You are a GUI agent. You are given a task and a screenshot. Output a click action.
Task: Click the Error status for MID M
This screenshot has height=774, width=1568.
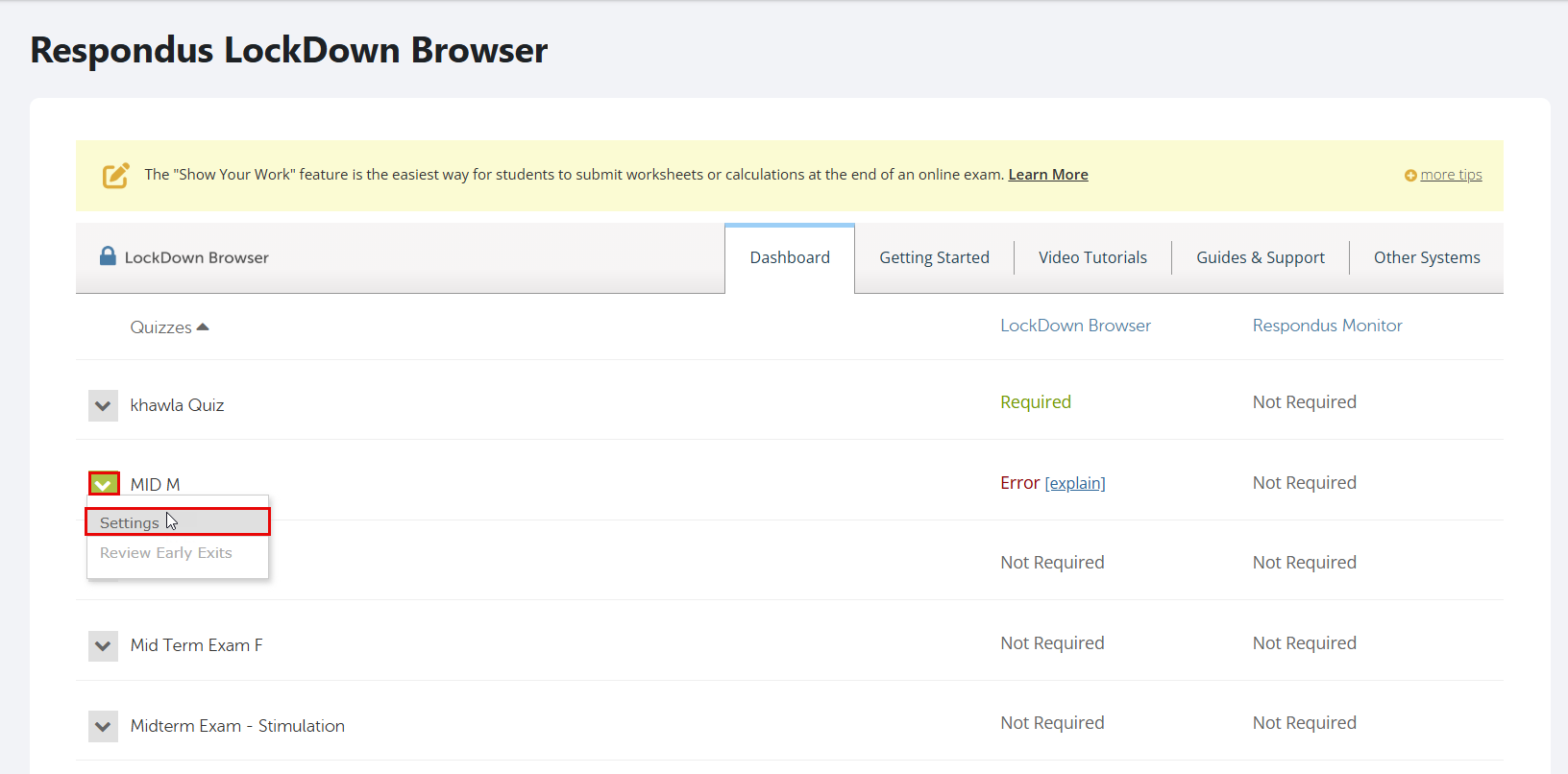(x=1019, y=483)
